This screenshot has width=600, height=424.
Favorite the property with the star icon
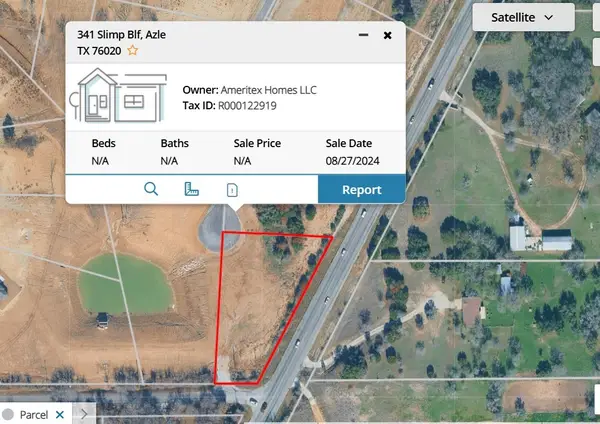(132, 50)
